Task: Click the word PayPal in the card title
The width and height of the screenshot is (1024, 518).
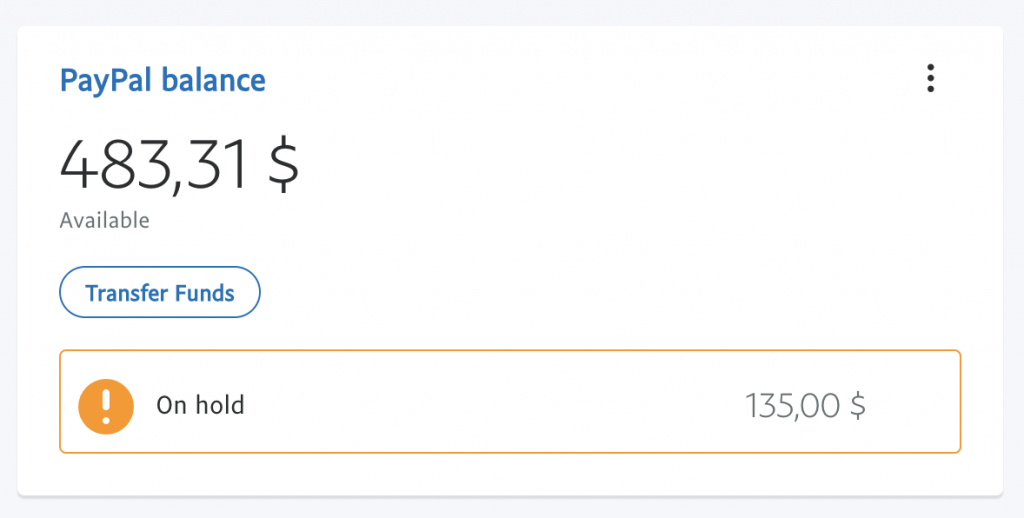Action: click(106, 81)
